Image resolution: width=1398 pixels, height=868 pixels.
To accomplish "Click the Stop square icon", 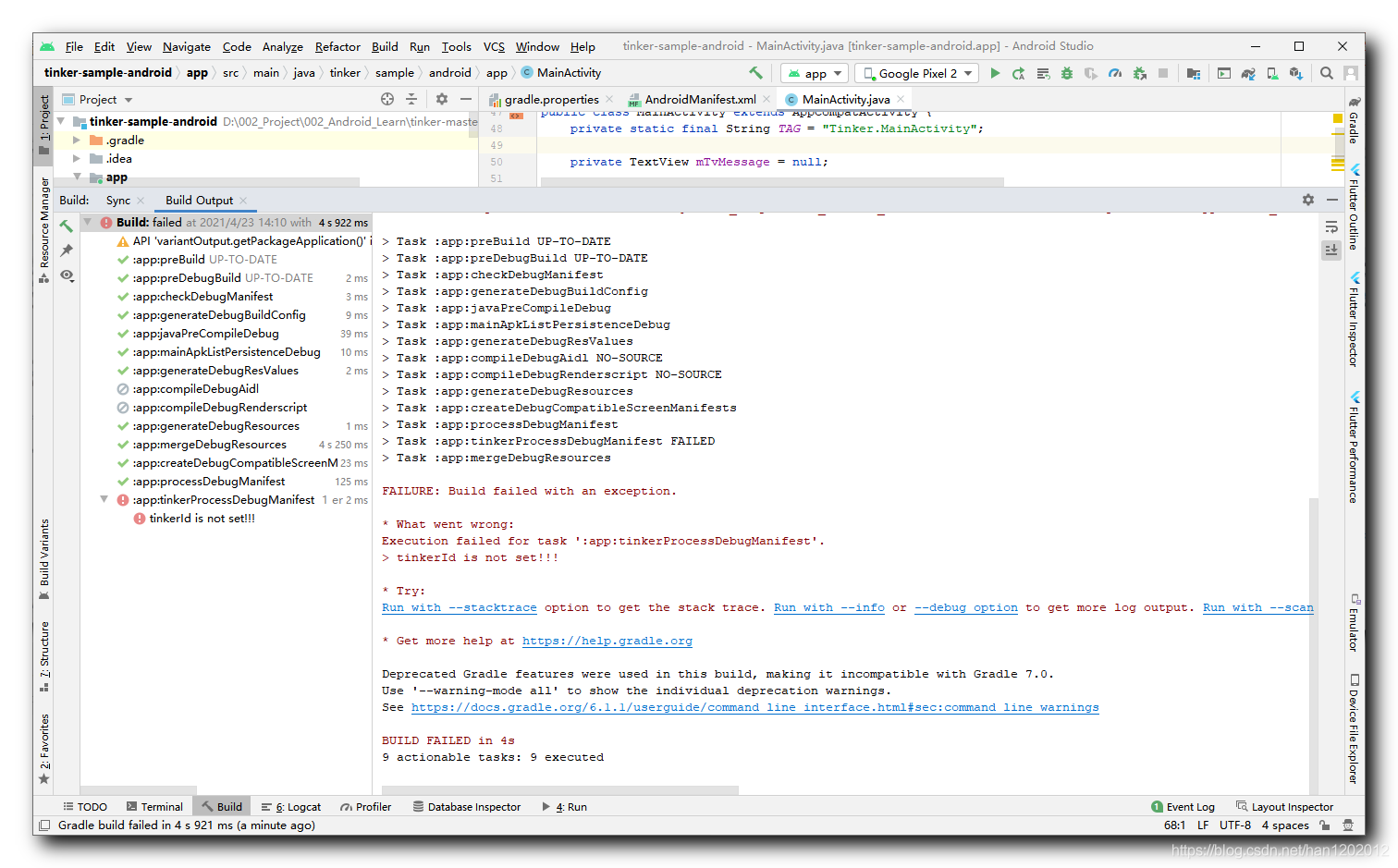I will (x=1163, y=73).
